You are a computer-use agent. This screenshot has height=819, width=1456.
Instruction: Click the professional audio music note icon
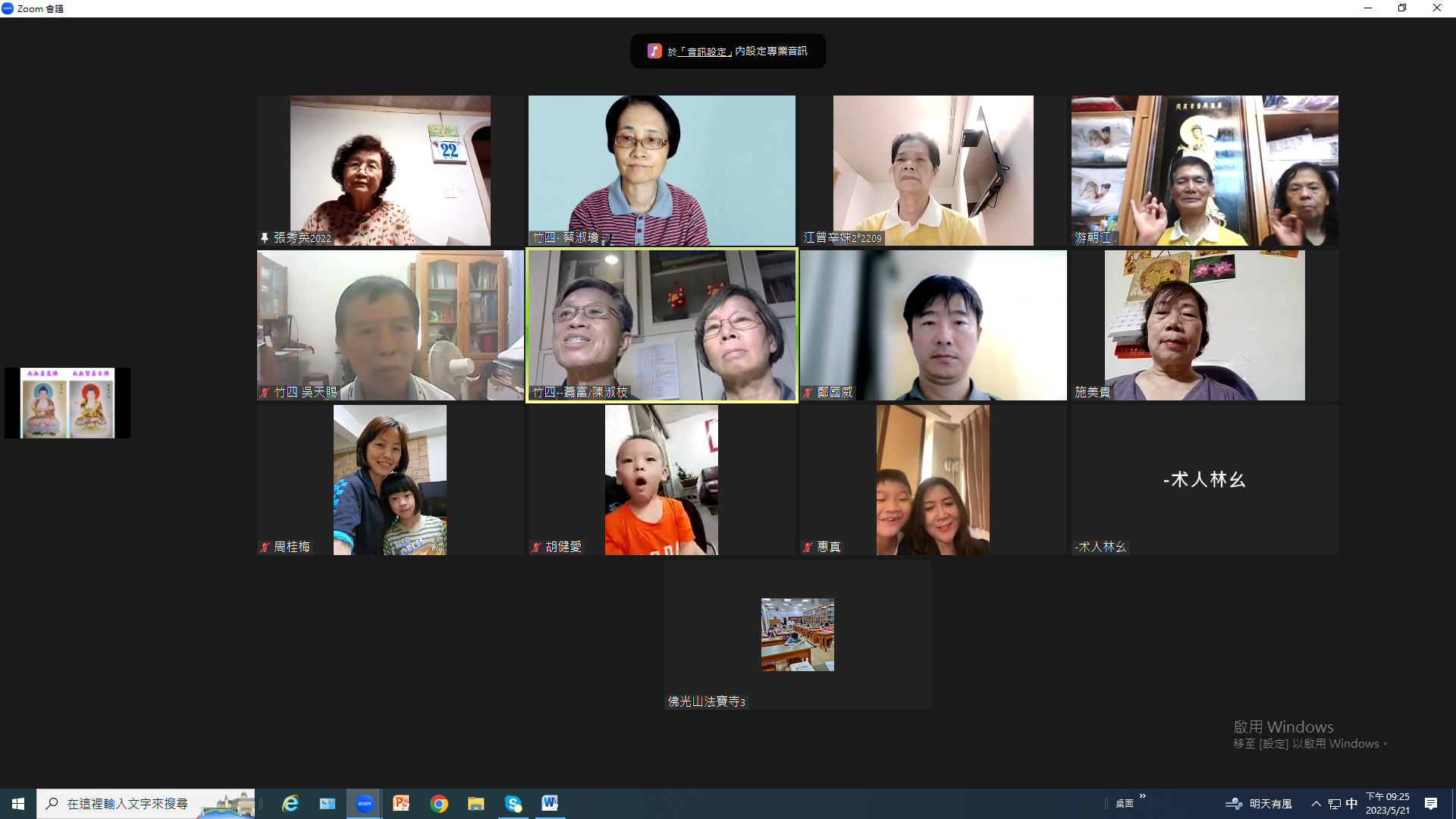pyautogui.click(x=654, y=51)
